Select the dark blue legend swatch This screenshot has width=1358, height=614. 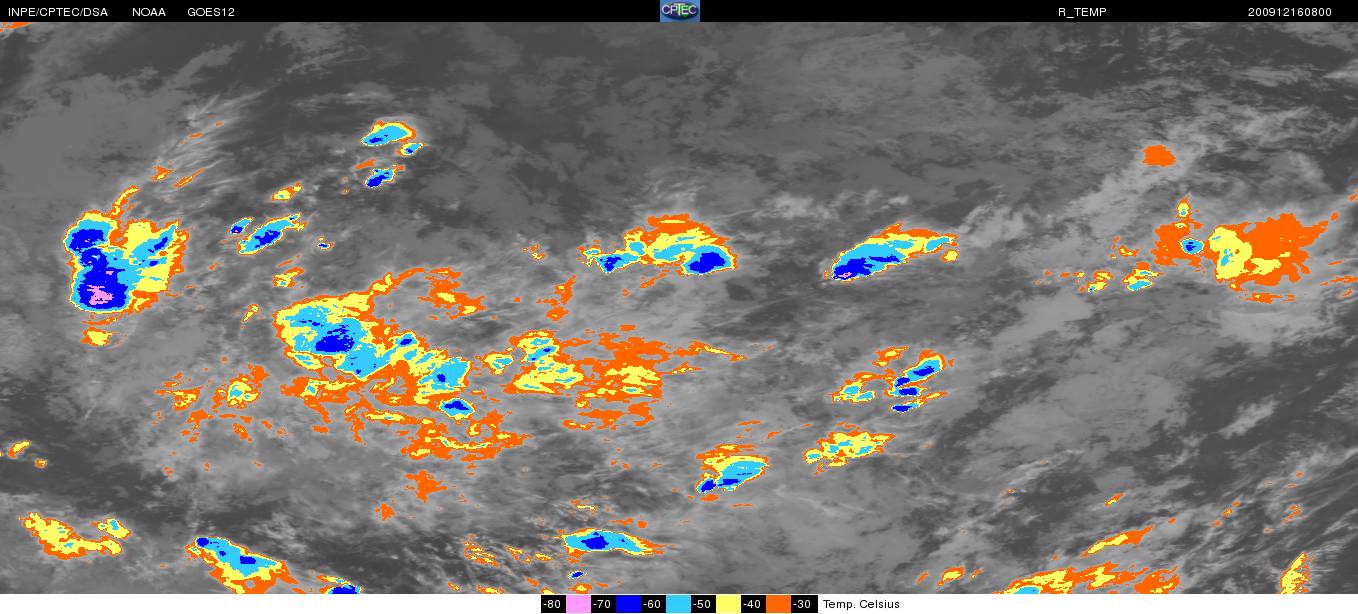(x=629, y=604)
